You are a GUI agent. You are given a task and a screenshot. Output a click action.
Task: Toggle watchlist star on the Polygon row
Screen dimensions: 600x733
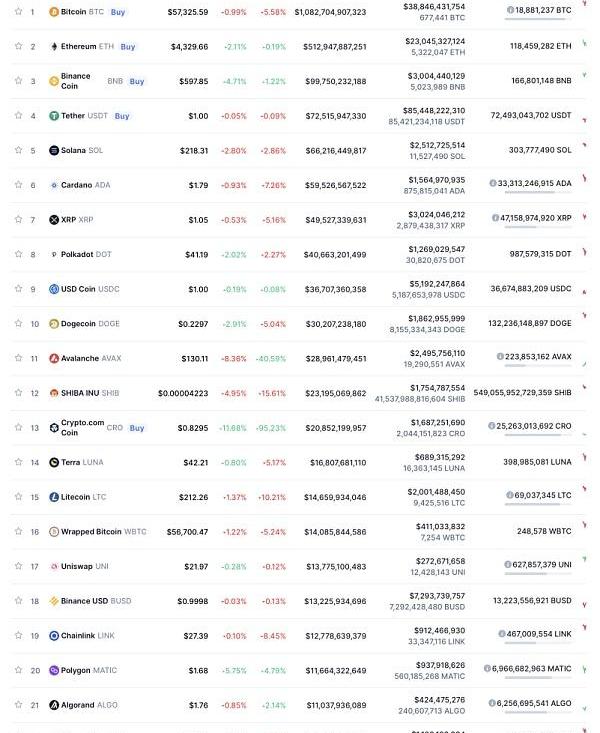click(x=18, y=670)
